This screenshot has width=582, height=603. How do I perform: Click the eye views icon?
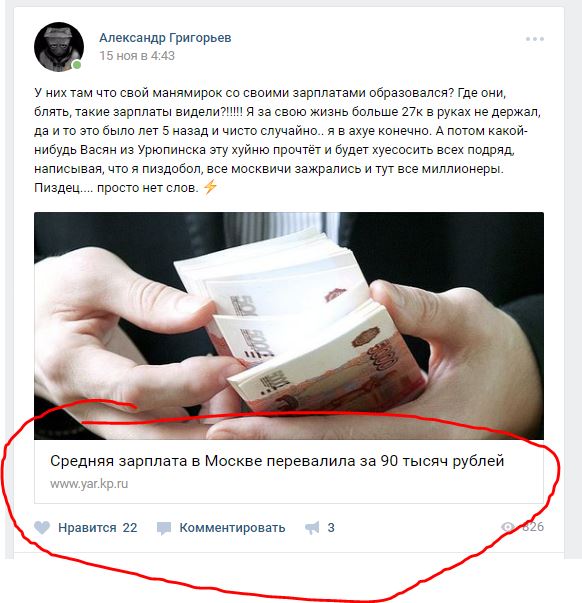(508, 527)
